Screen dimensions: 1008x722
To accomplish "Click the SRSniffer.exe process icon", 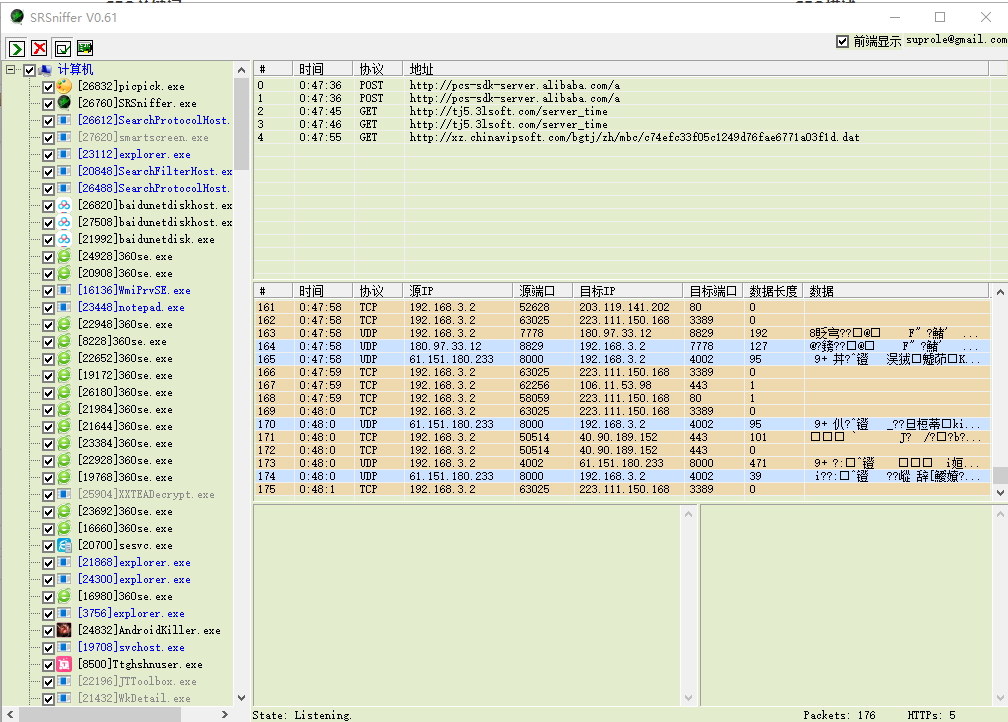I will coord(64,103).
